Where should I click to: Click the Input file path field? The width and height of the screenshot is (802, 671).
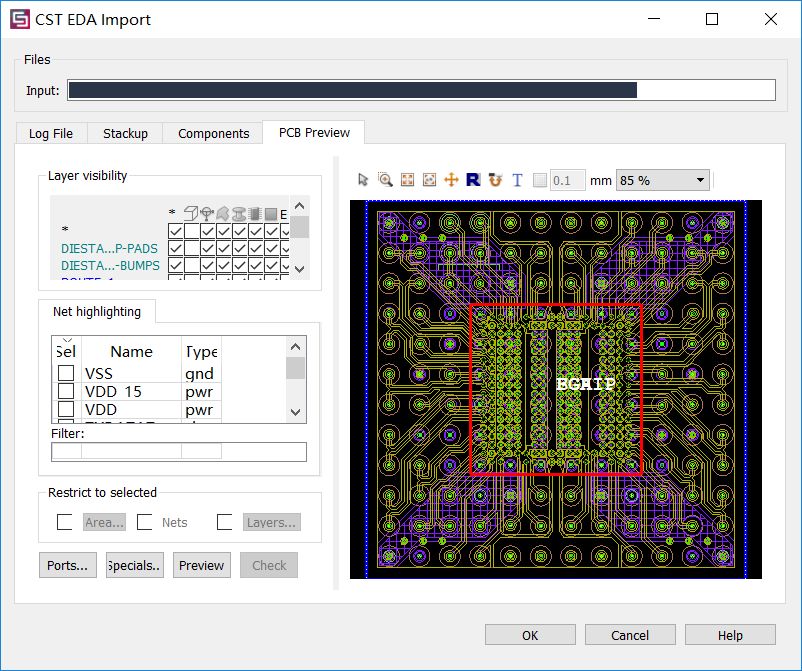[421, 90]
